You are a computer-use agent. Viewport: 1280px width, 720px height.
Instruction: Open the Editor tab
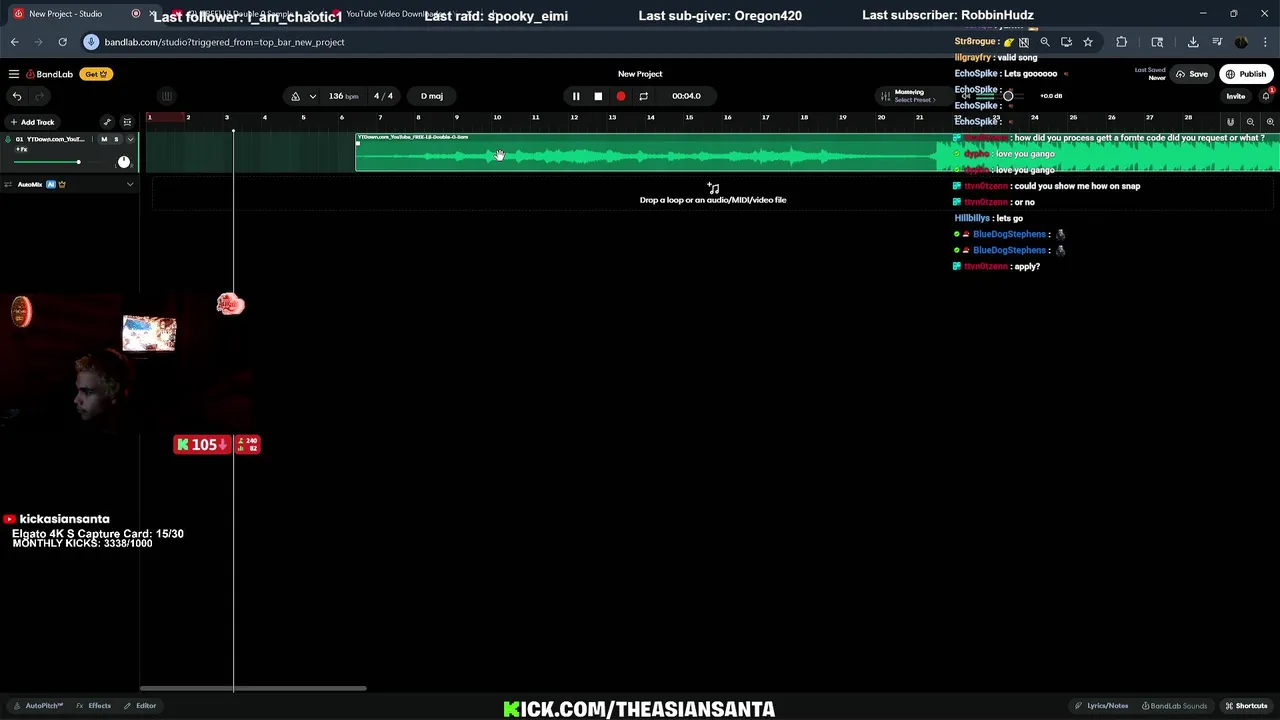[x=140, y=706]
